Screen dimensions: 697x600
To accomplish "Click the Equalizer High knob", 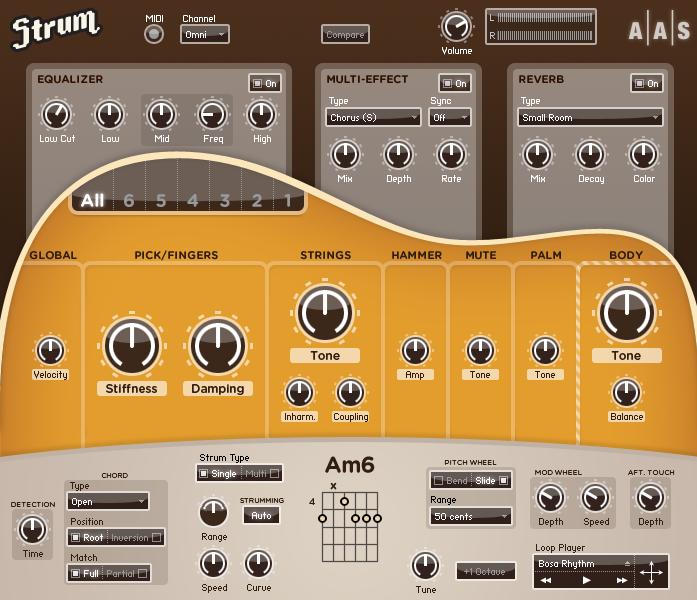I will 261,115.
